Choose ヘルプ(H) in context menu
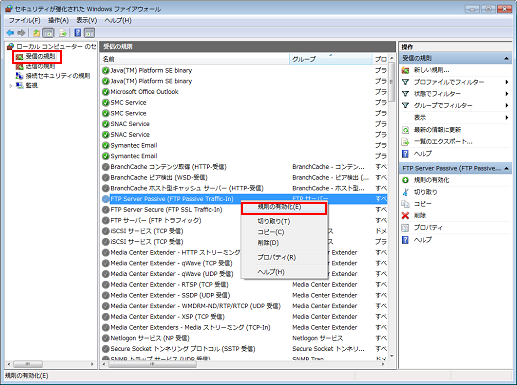 284,272
